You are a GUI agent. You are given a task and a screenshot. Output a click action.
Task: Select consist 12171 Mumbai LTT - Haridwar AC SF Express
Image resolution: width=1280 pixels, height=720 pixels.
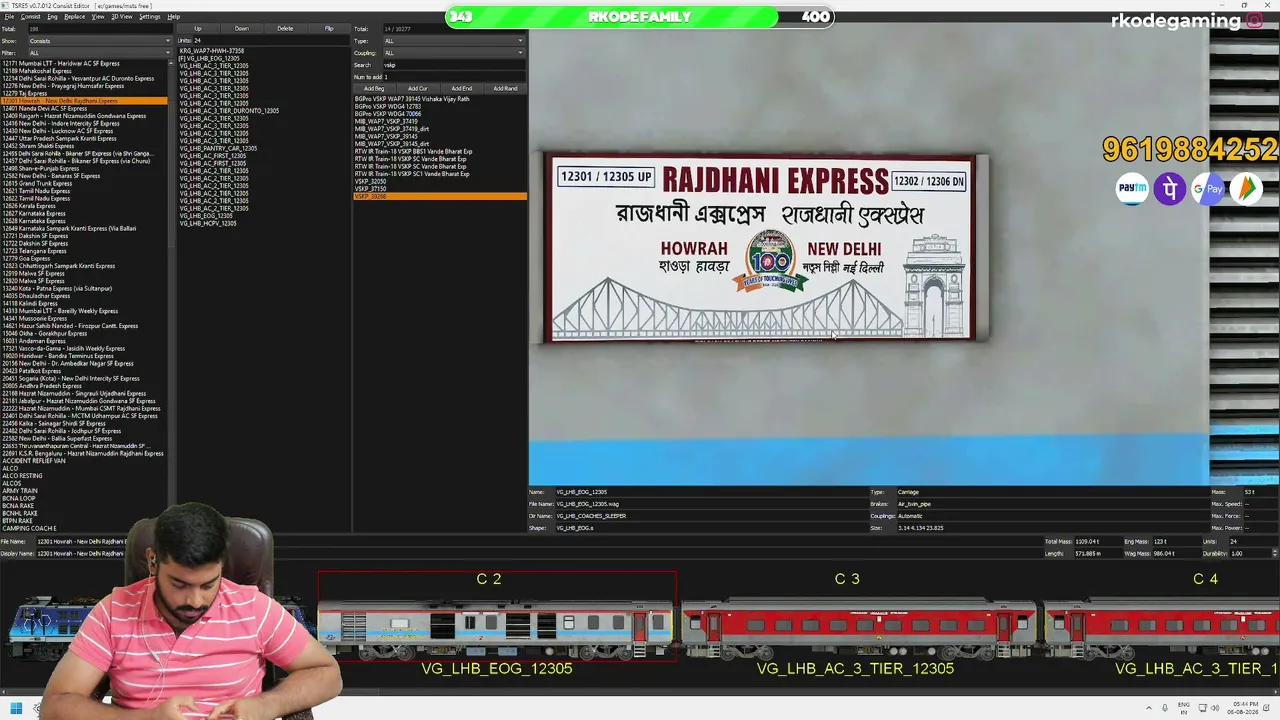(x=61, y=64)
